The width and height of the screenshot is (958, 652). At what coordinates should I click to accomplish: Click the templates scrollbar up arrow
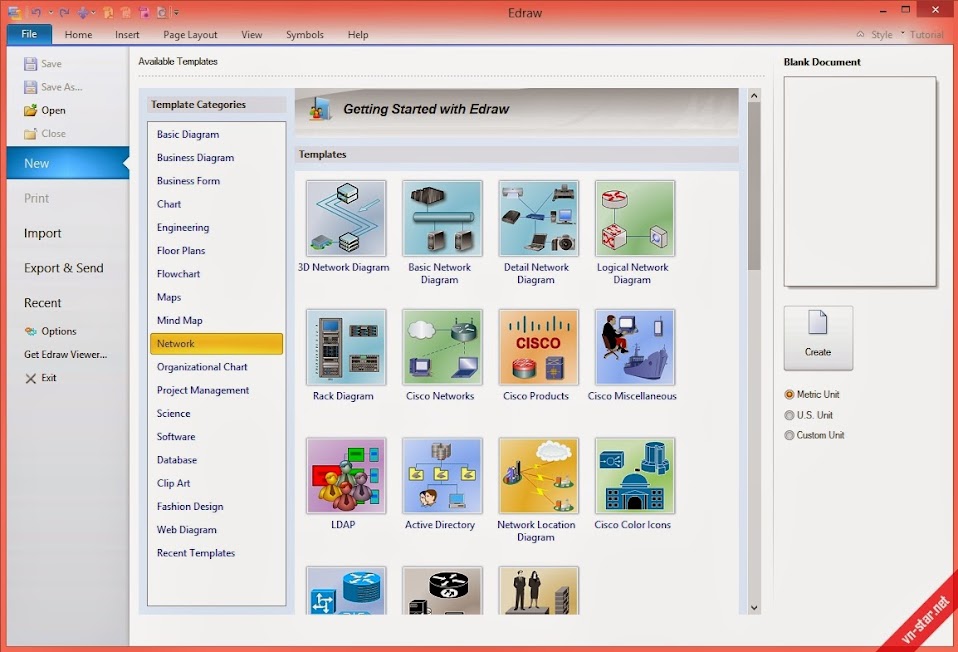click(754, 95)
